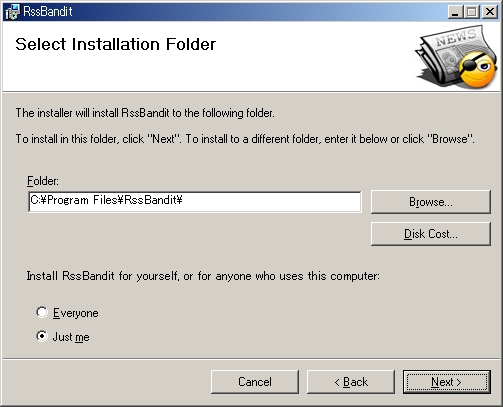Image resolution: width=503 pixels, height=407 pixels.
Task: Continue with the Next button
Action: pos(447,382)
